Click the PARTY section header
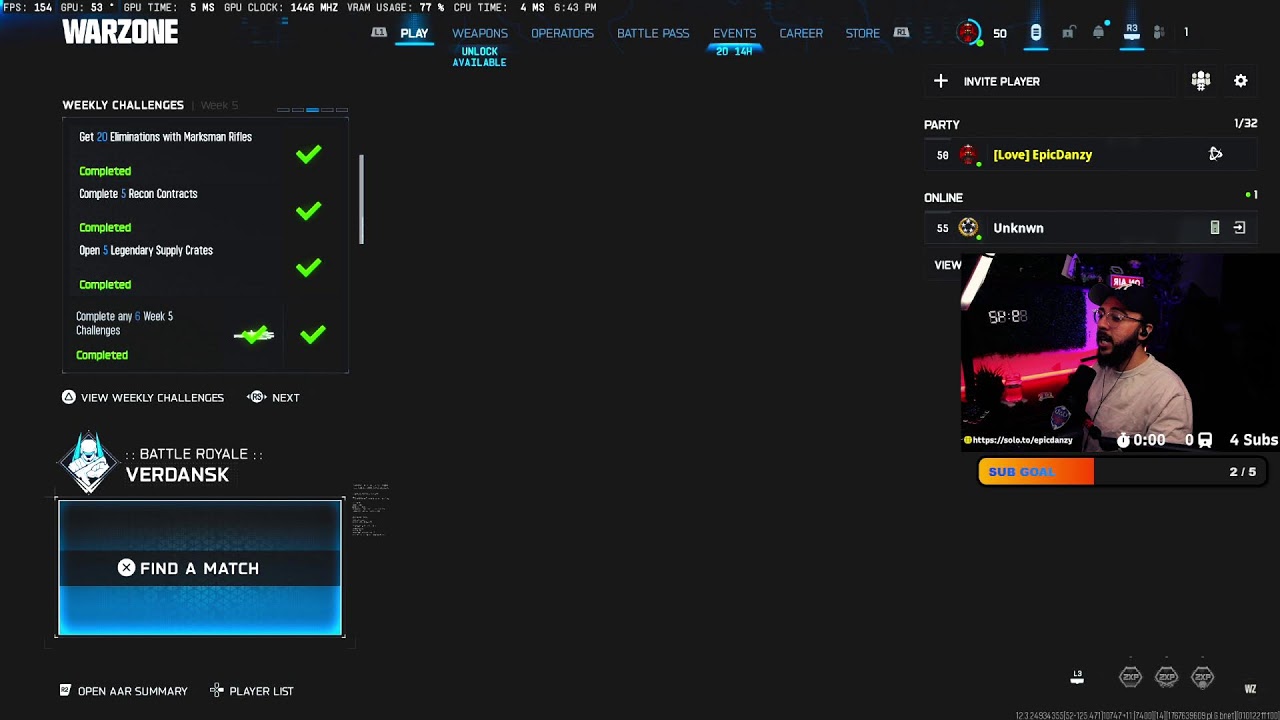Viewport: 1280px width, 720px height. (x=942, y=125)
